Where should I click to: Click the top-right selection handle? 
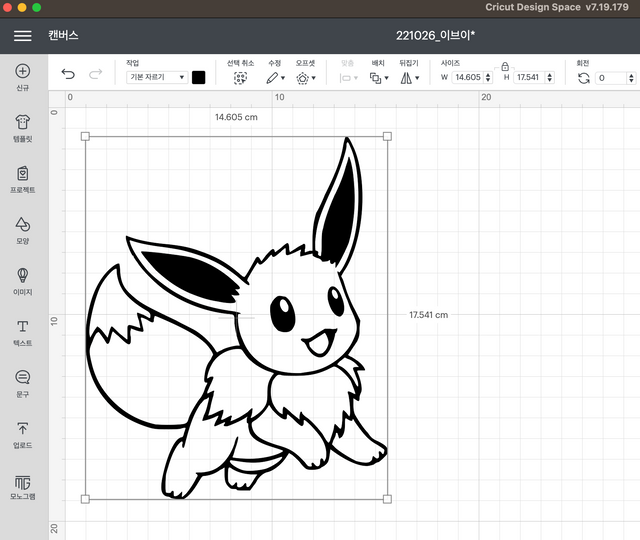click(x=387, y=136)
